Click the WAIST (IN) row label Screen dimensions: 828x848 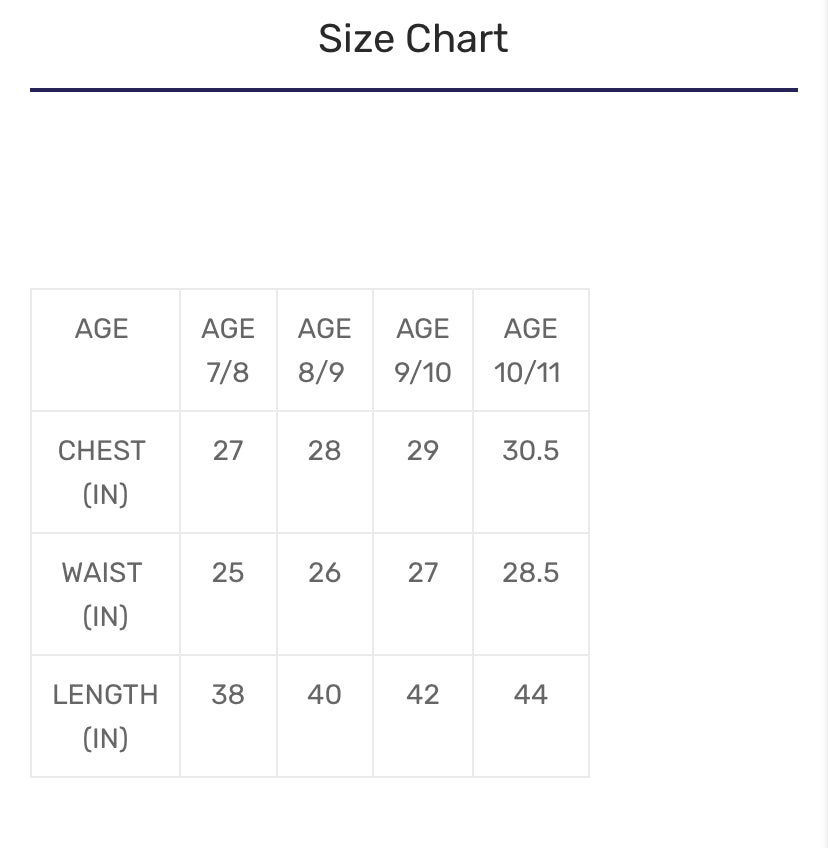(102, 594)
